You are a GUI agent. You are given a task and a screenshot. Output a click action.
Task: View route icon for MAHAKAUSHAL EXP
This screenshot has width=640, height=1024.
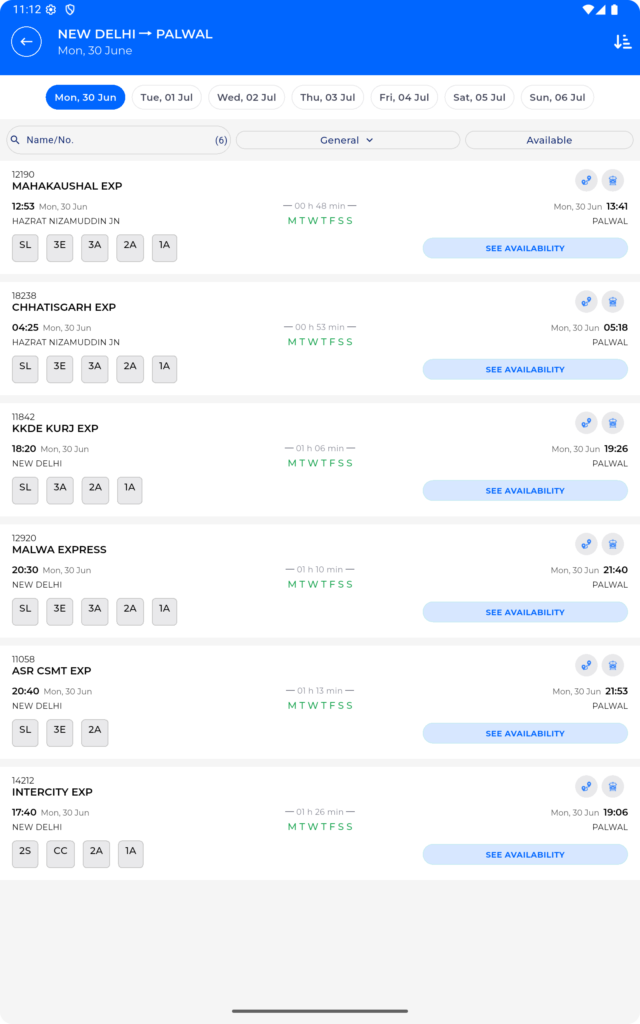point(586,180)
